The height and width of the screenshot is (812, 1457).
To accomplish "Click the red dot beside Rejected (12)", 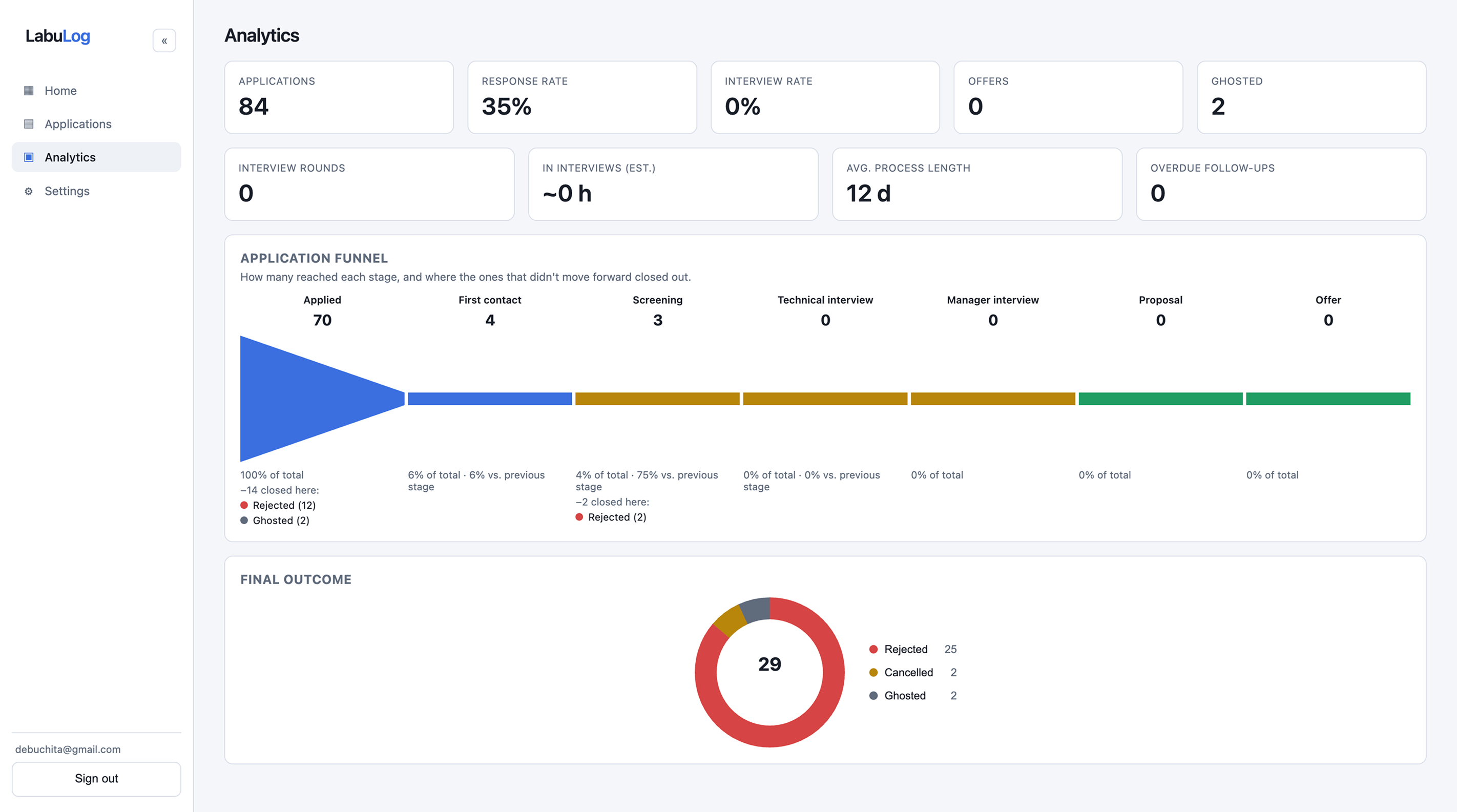I will point(244,505).
